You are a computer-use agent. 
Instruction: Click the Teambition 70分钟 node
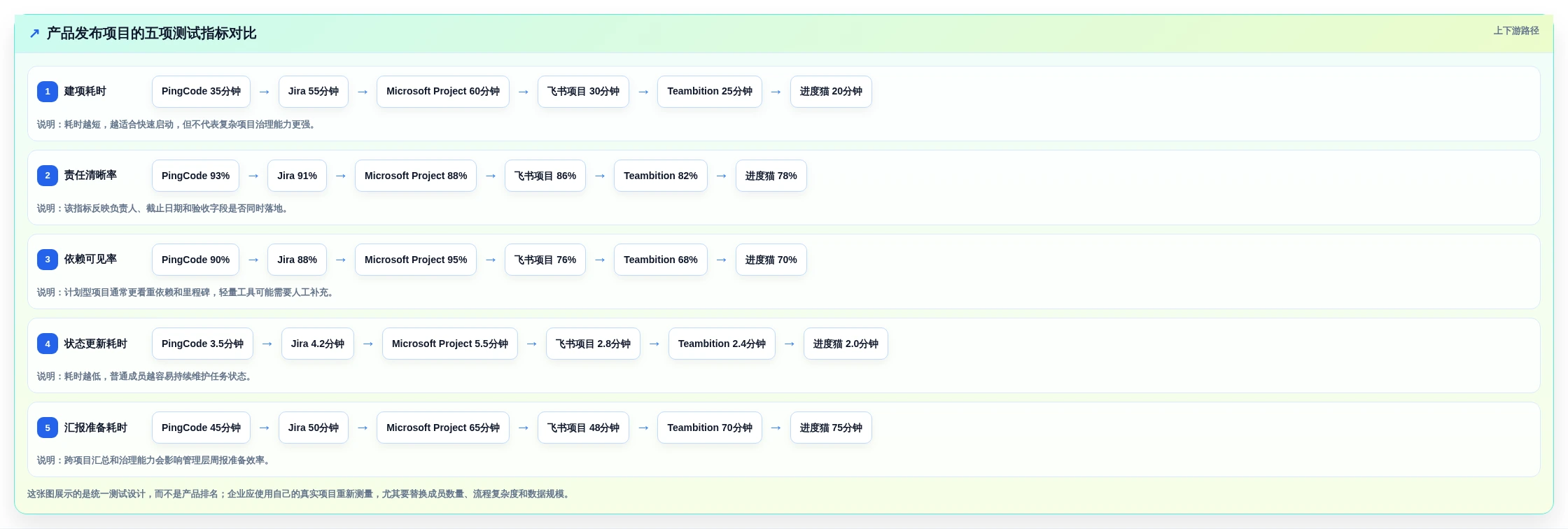[710, 428]
